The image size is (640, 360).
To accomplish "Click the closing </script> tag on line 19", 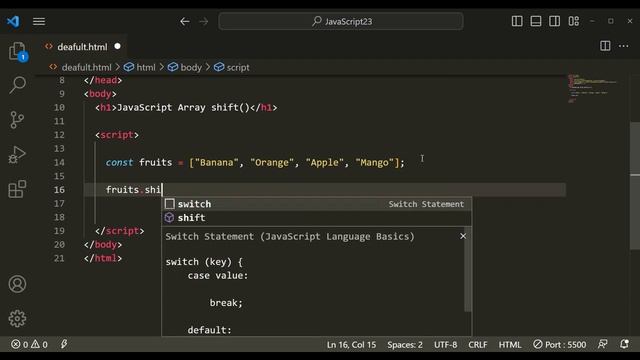I will click(120, 231).
